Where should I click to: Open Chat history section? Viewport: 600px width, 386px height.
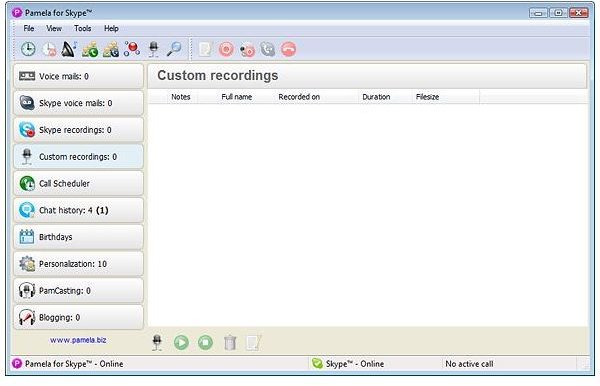(x=78, y=210)
